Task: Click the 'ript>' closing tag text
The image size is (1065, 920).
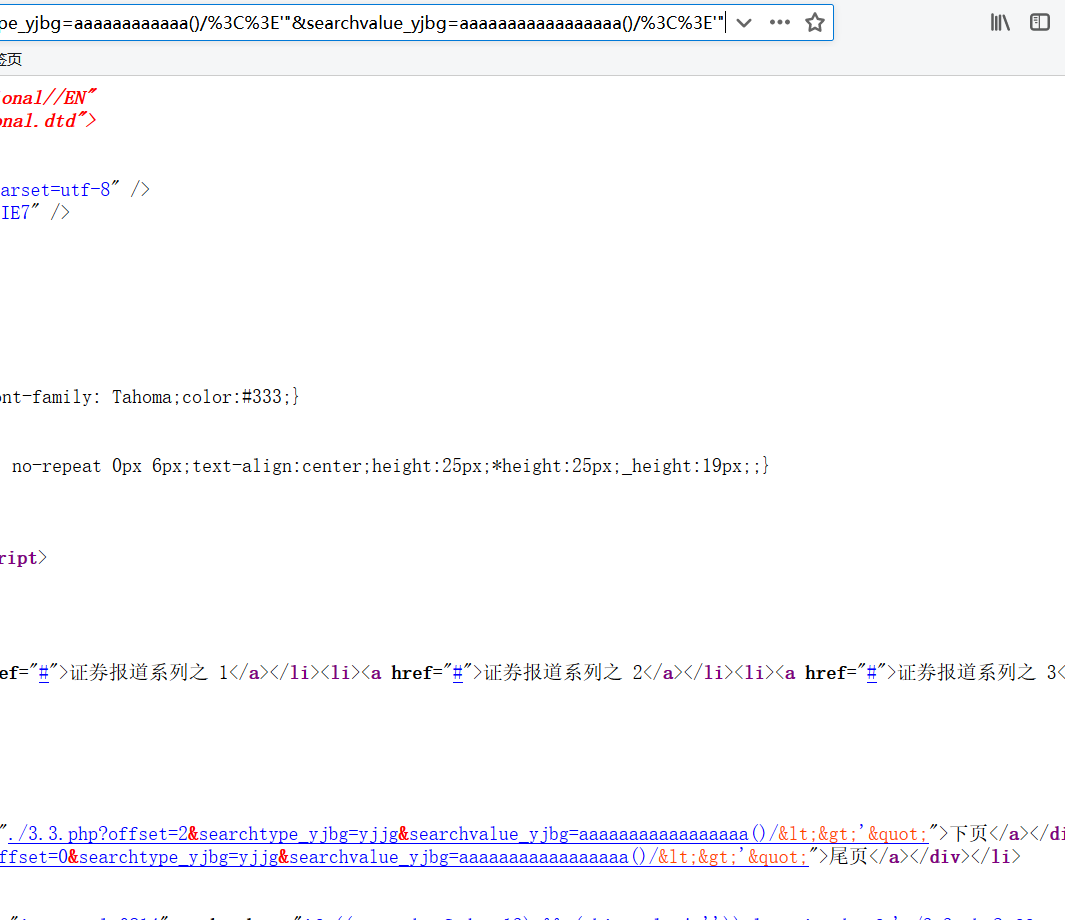Action: (x=23, y=558)
